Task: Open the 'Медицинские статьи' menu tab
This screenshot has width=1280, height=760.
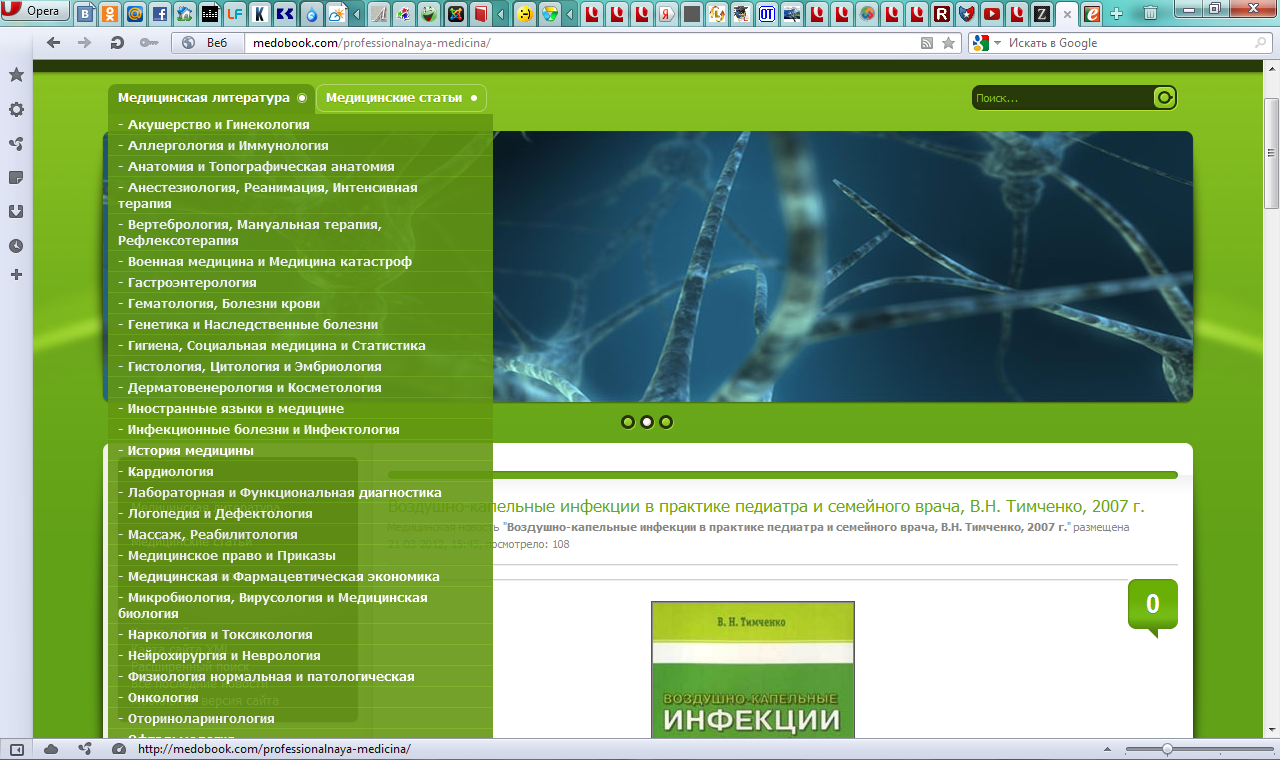Action: coord(401,98)
